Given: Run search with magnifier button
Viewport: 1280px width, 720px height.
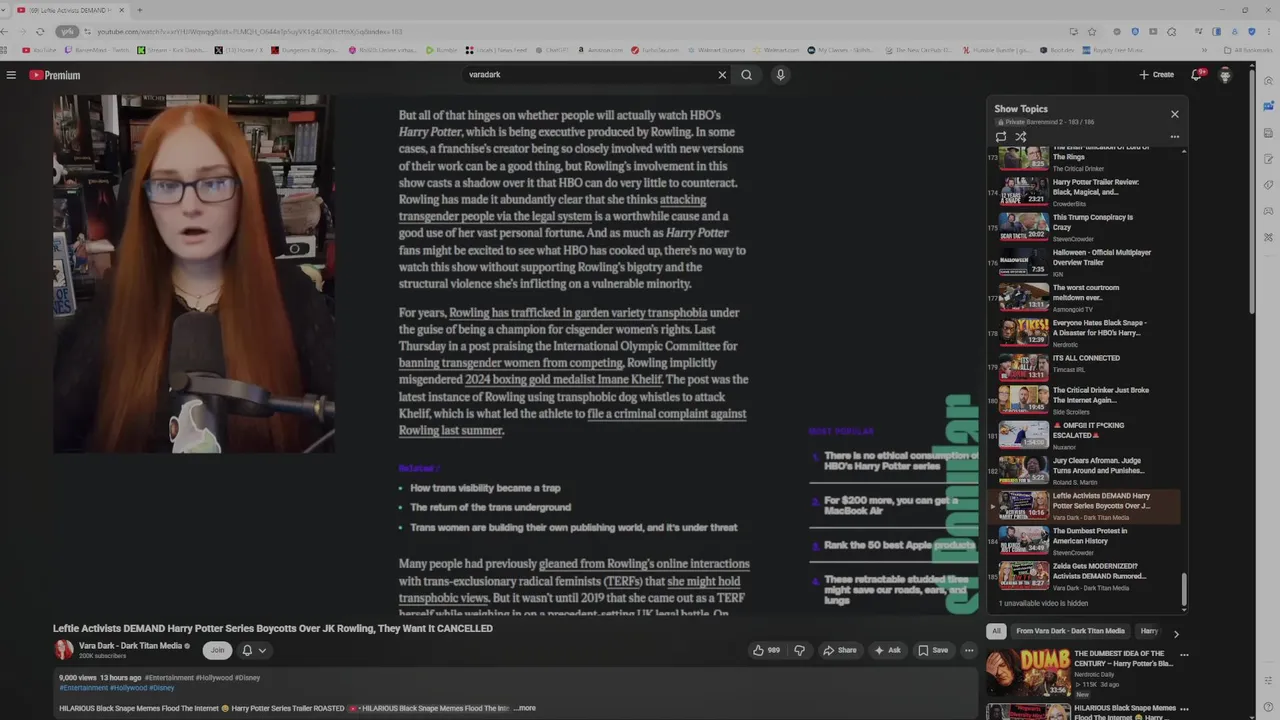Looking at the screenshot, I should coord(746,75).
